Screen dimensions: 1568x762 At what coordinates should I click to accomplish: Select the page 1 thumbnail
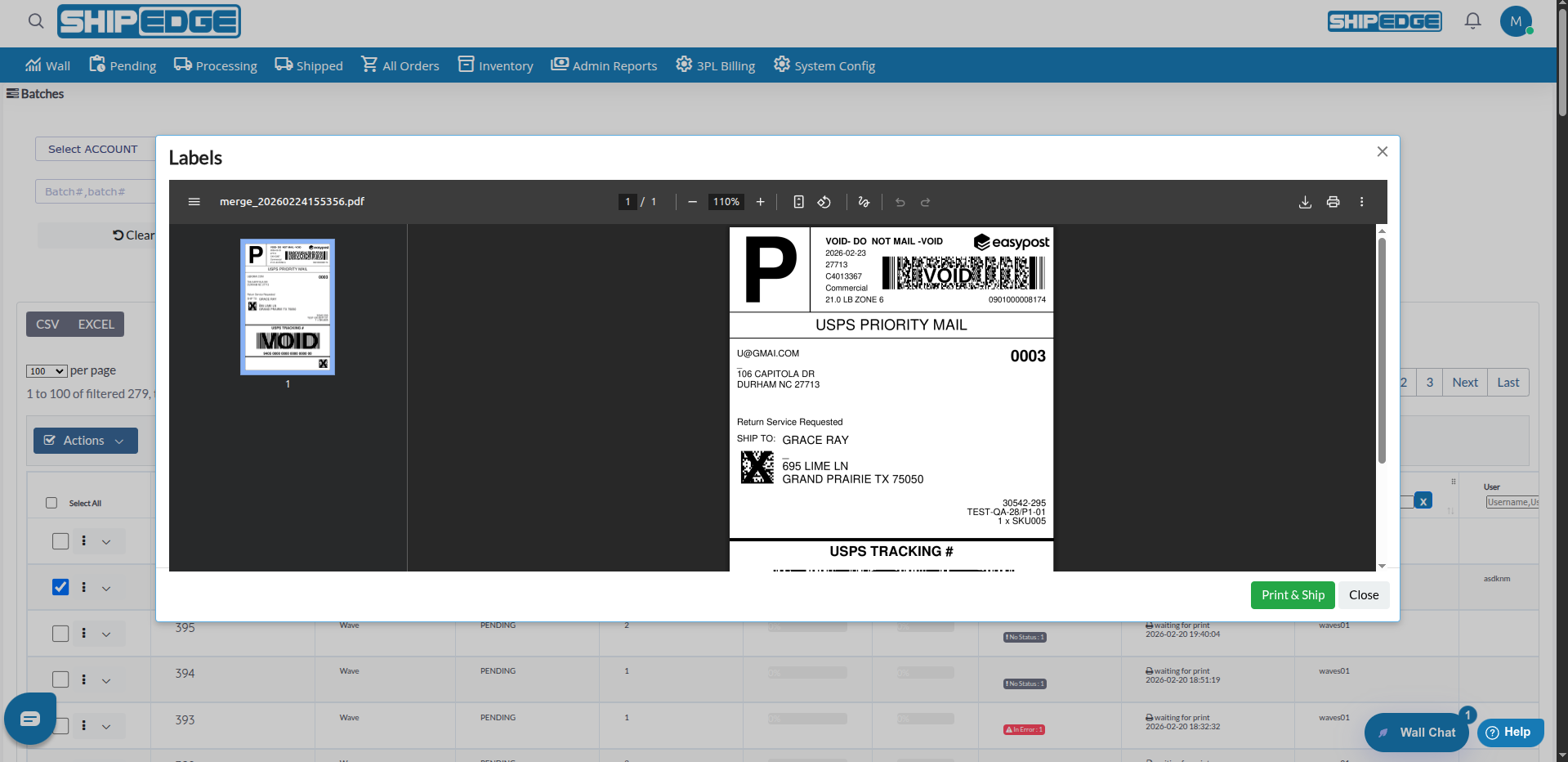(287, 307)
